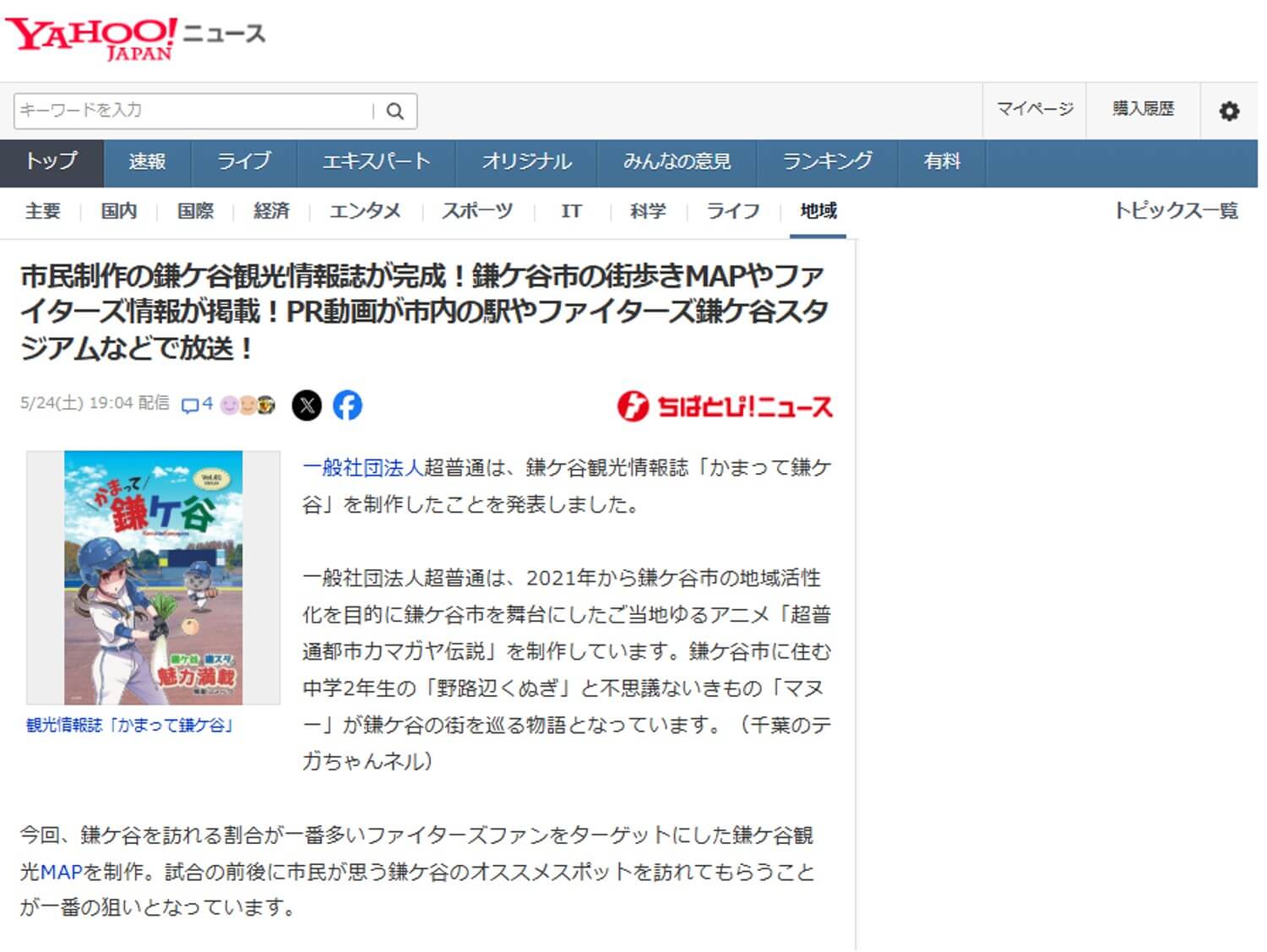The width and height of the screenshot is (1267, 952).
Task: Share the article on Facebook
Action: (347, 405)
